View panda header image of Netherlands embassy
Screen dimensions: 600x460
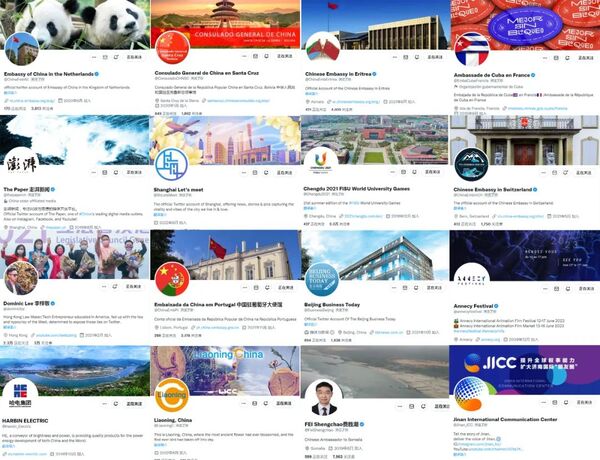point(75,24)
